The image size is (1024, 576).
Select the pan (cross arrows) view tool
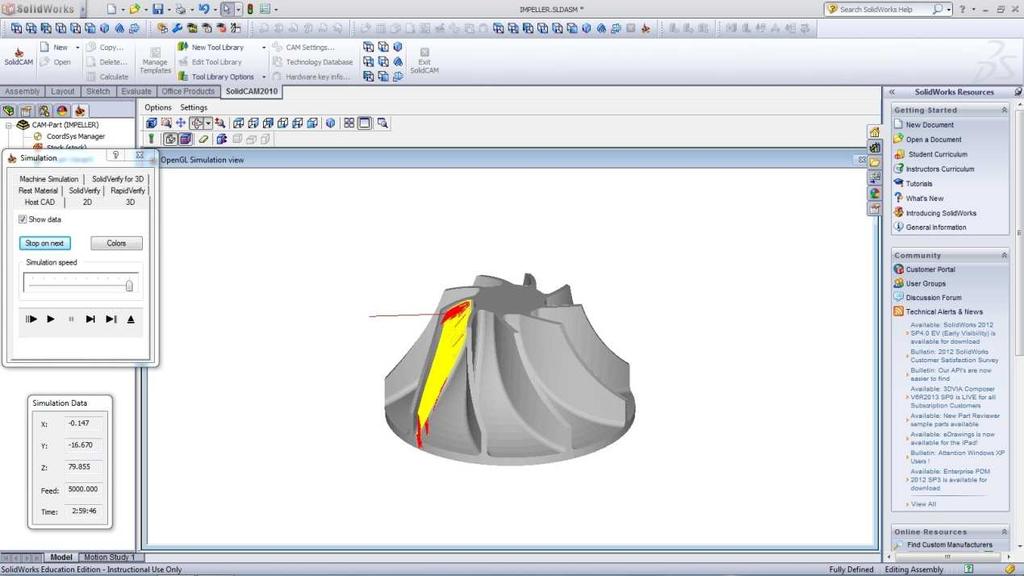tap(181, 123)
